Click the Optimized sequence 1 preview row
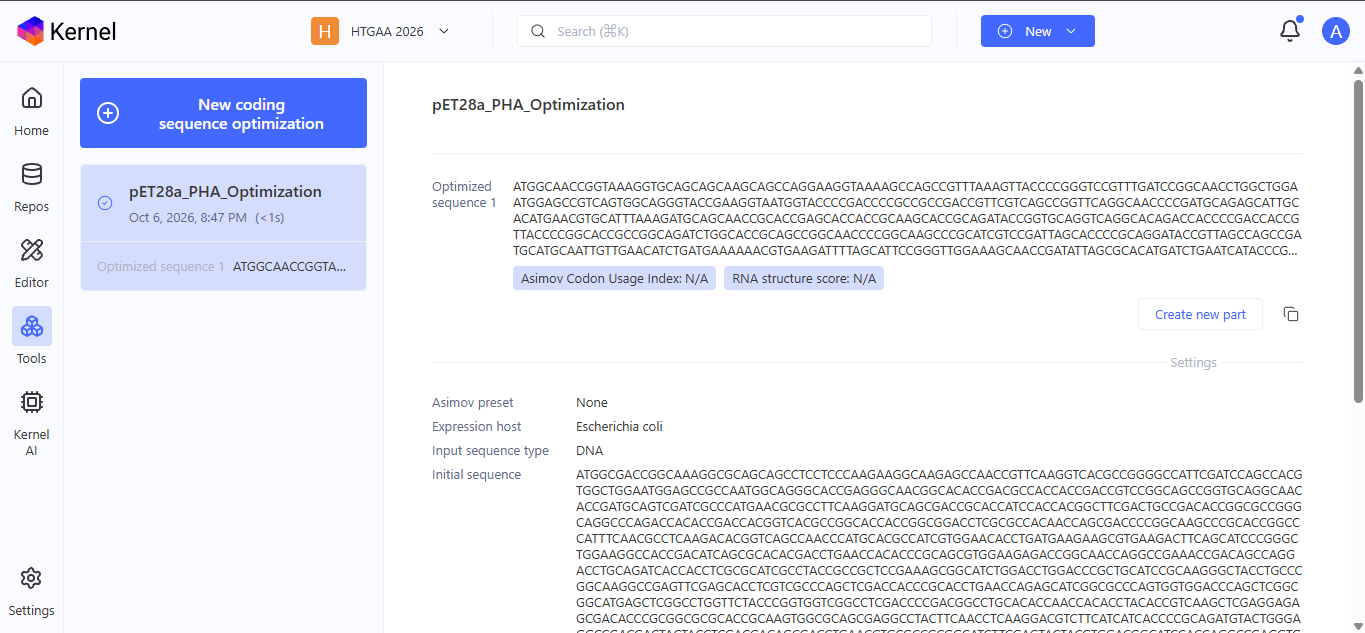 coord(223,267)
